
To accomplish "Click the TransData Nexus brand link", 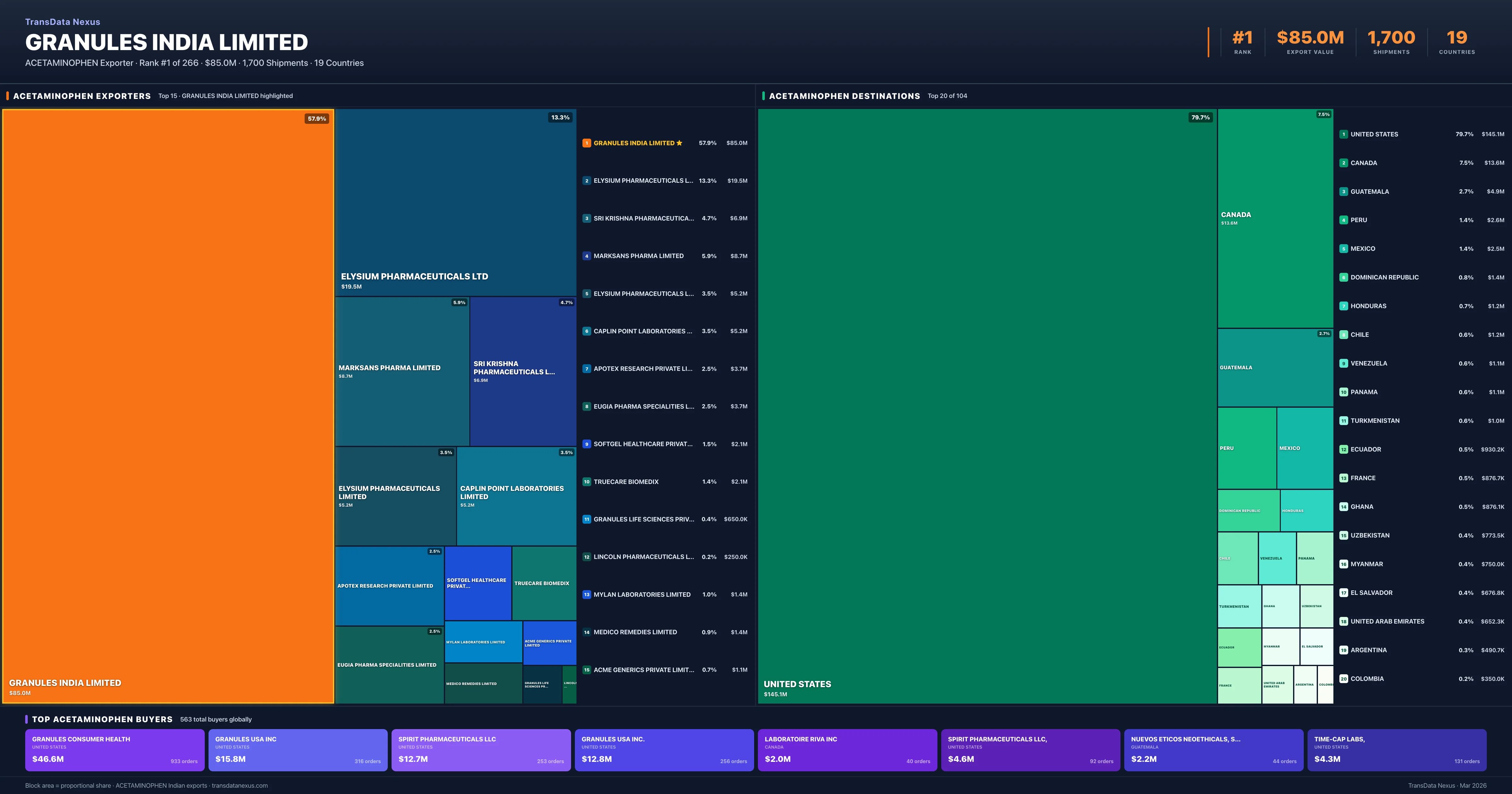I will [x=63, y=22].
